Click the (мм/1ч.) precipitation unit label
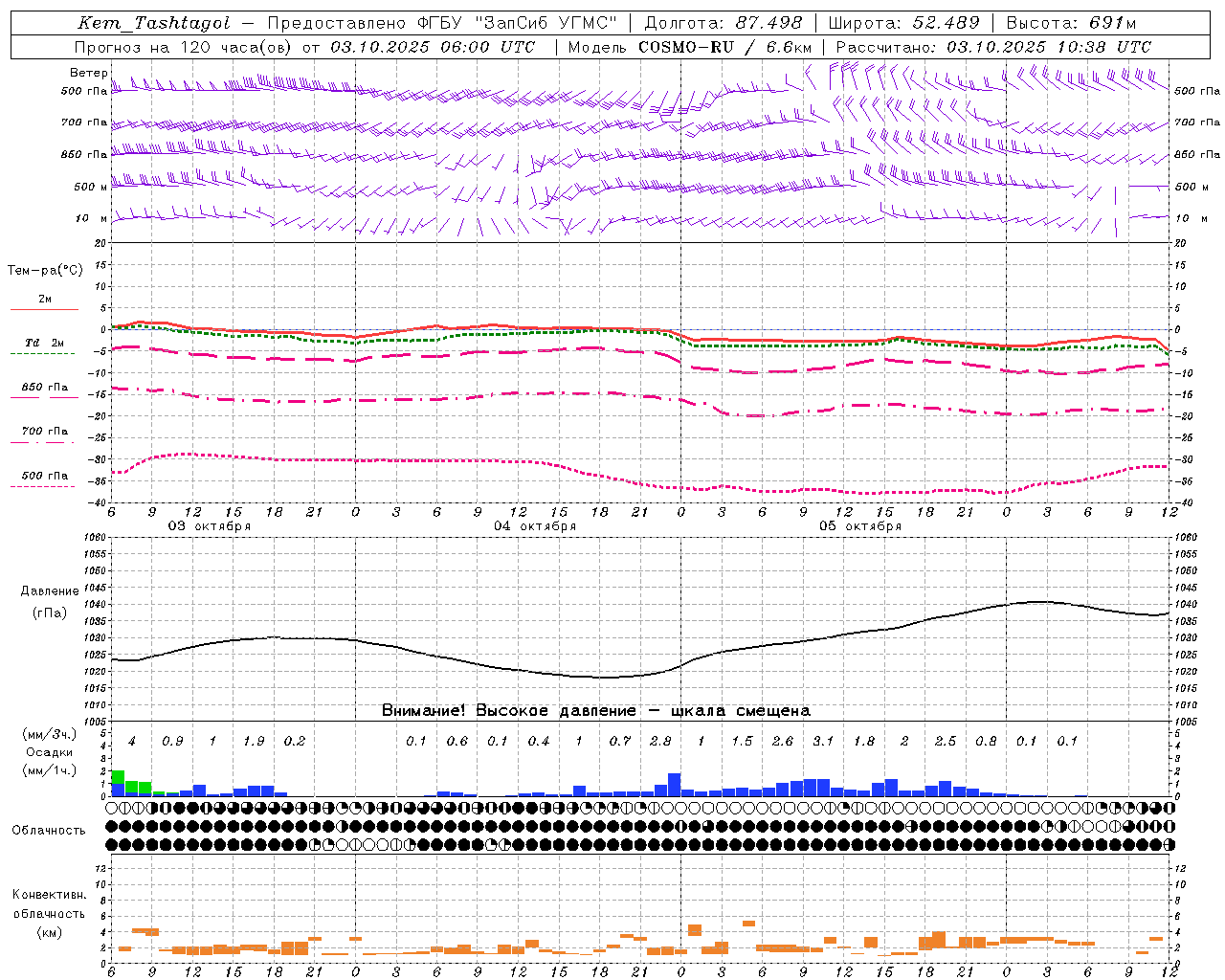The height and width of the screenshot is (980, 1225). click(x=50, y=770)
